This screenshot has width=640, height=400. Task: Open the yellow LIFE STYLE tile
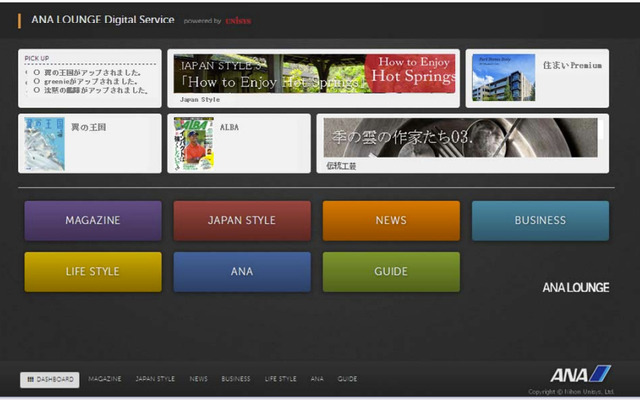tap(93, 272)
